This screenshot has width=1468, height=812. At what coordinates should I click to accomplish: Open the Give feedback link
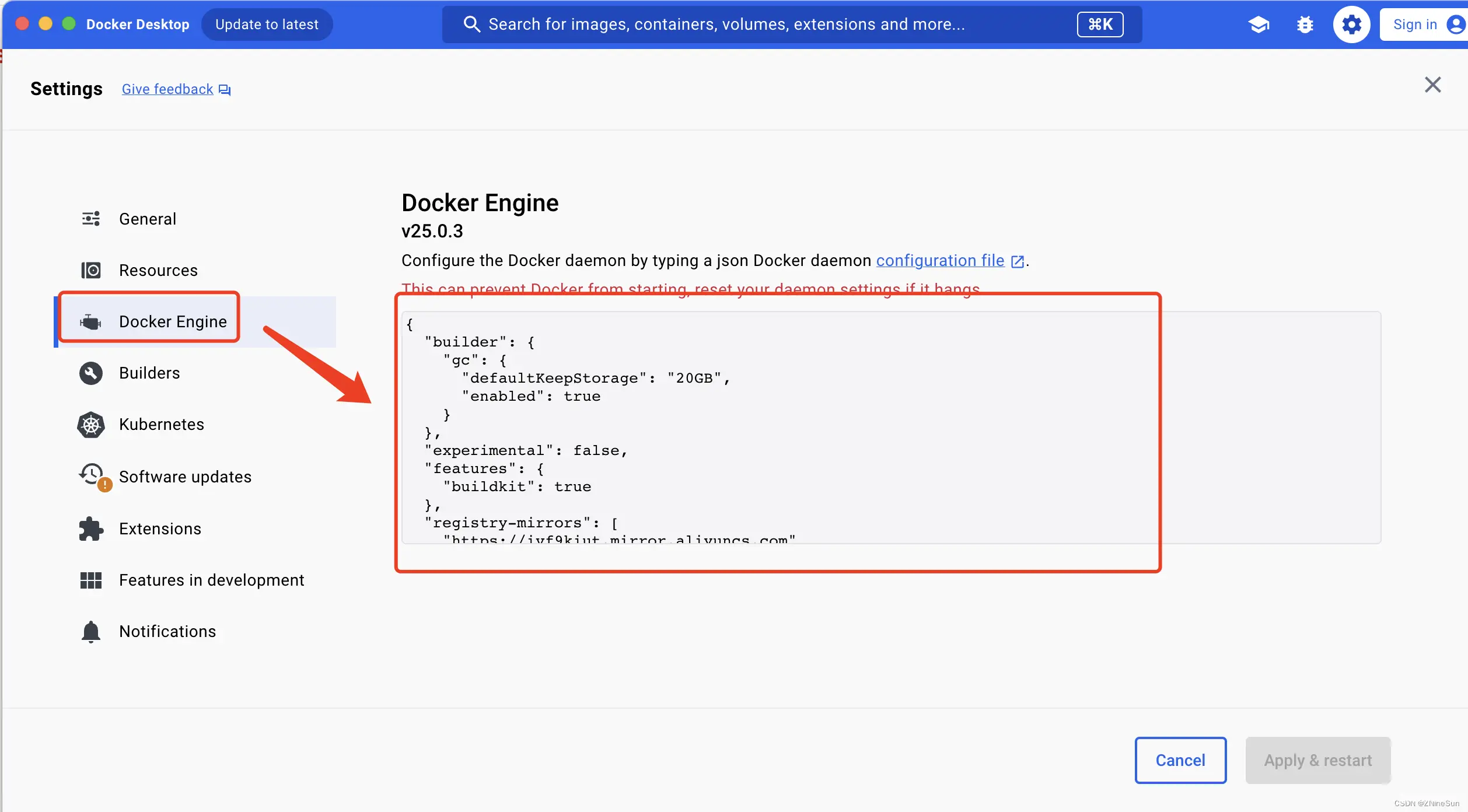(167, 89)
